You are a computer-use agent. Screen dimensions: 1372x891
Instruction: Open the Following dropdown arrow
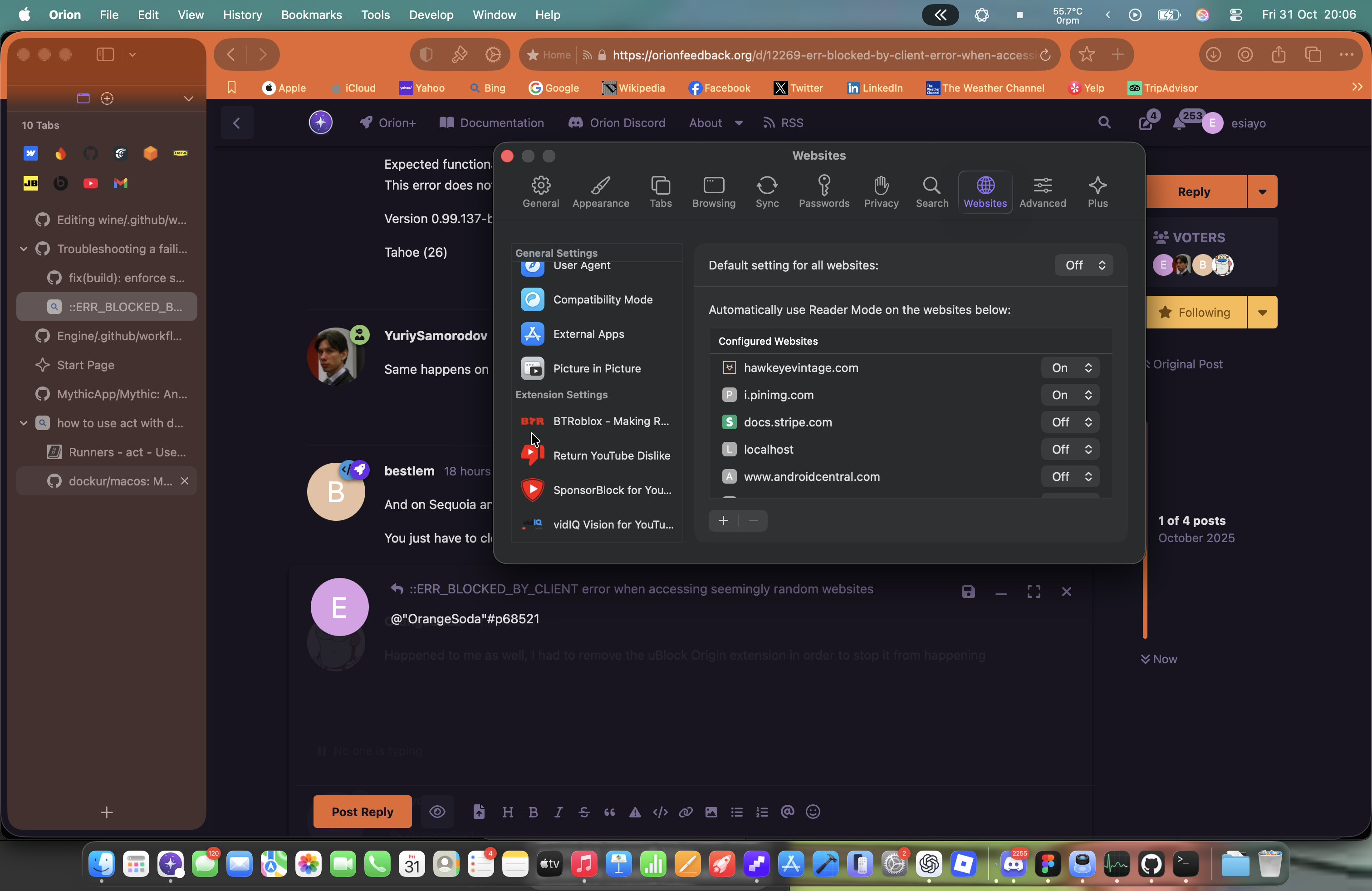[1262, 313]
